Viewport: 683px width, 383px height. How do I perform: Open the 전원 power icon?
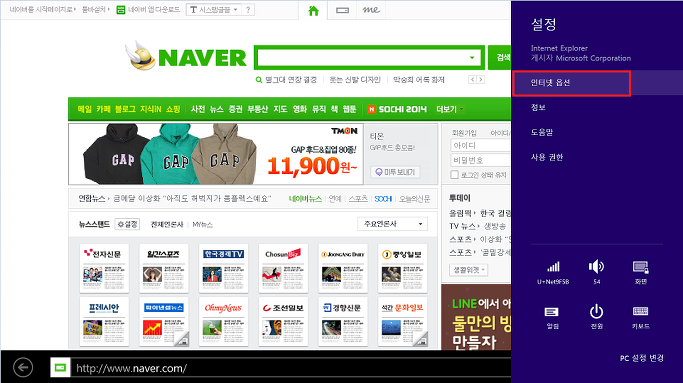tap(596, 317)
